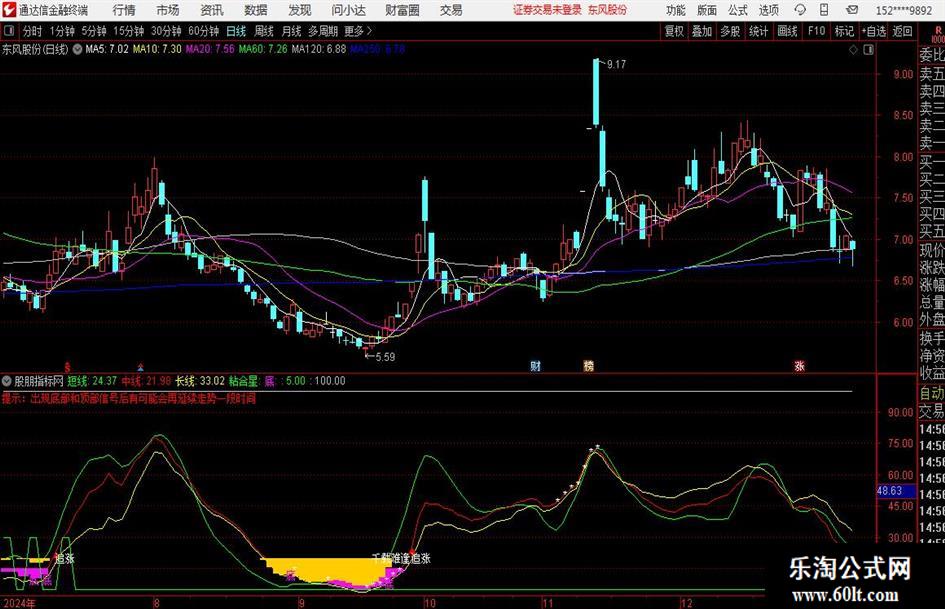Click the 短线: 24.37 indicator value
The height and width of the screenshot is (609, 945).
(92, 381)
